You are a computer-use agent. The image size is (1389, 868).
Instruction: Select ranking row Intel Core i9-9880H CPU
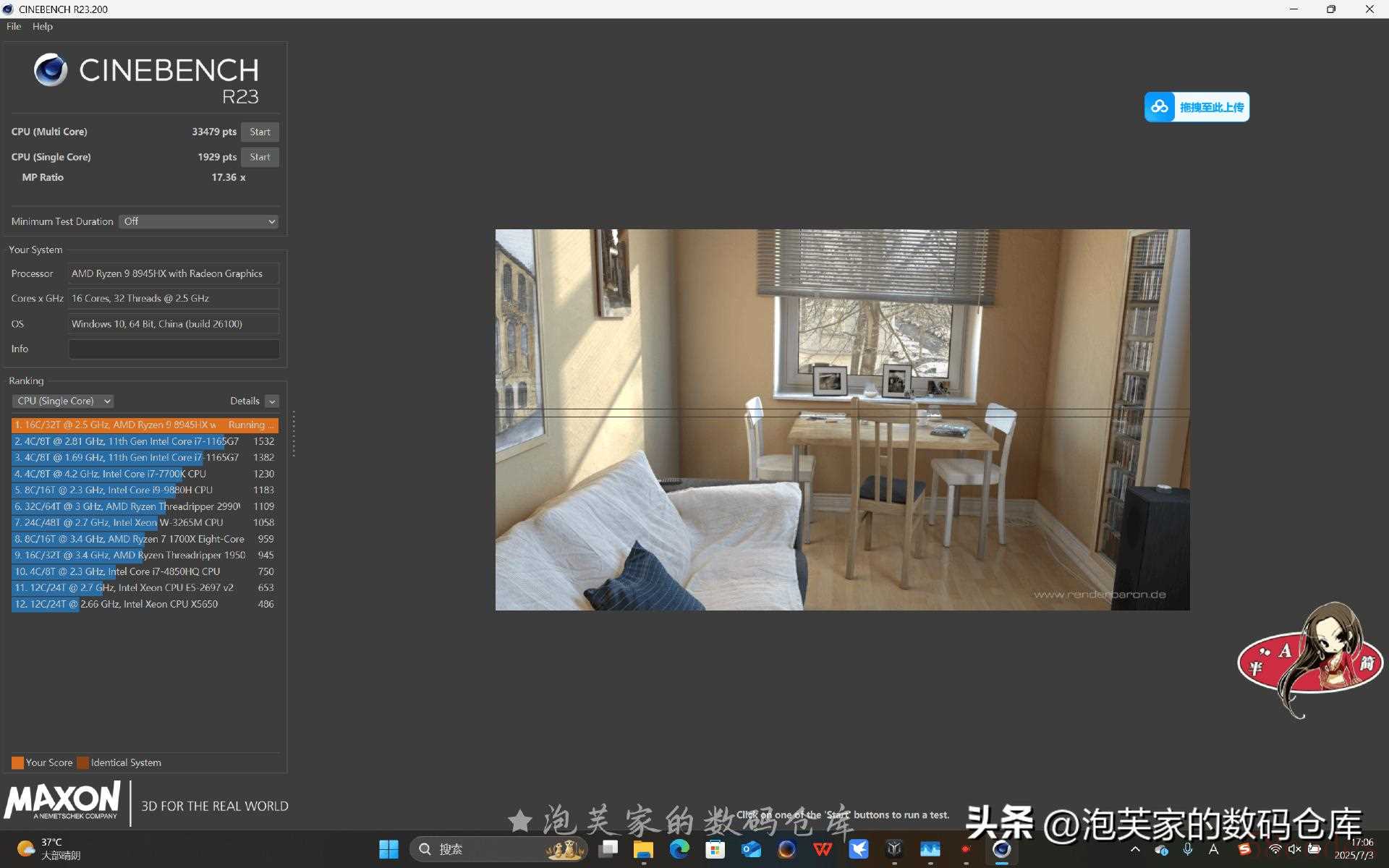pos(145,490)
